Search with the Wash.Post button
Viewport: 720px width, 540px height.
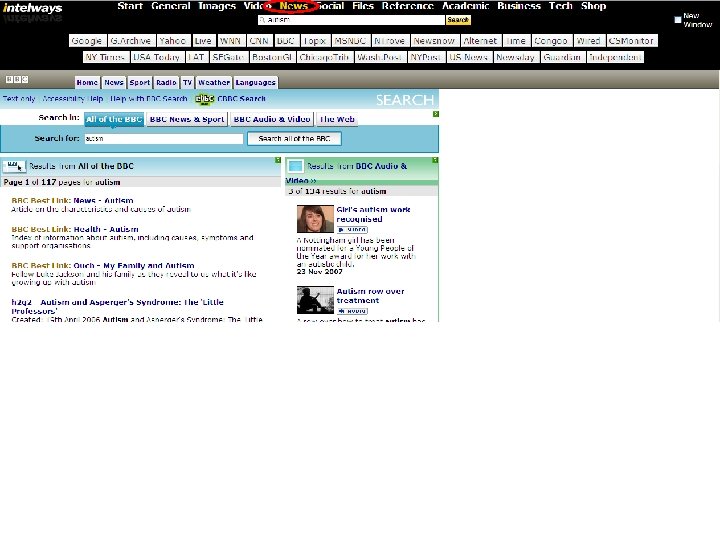click(380, 57)
